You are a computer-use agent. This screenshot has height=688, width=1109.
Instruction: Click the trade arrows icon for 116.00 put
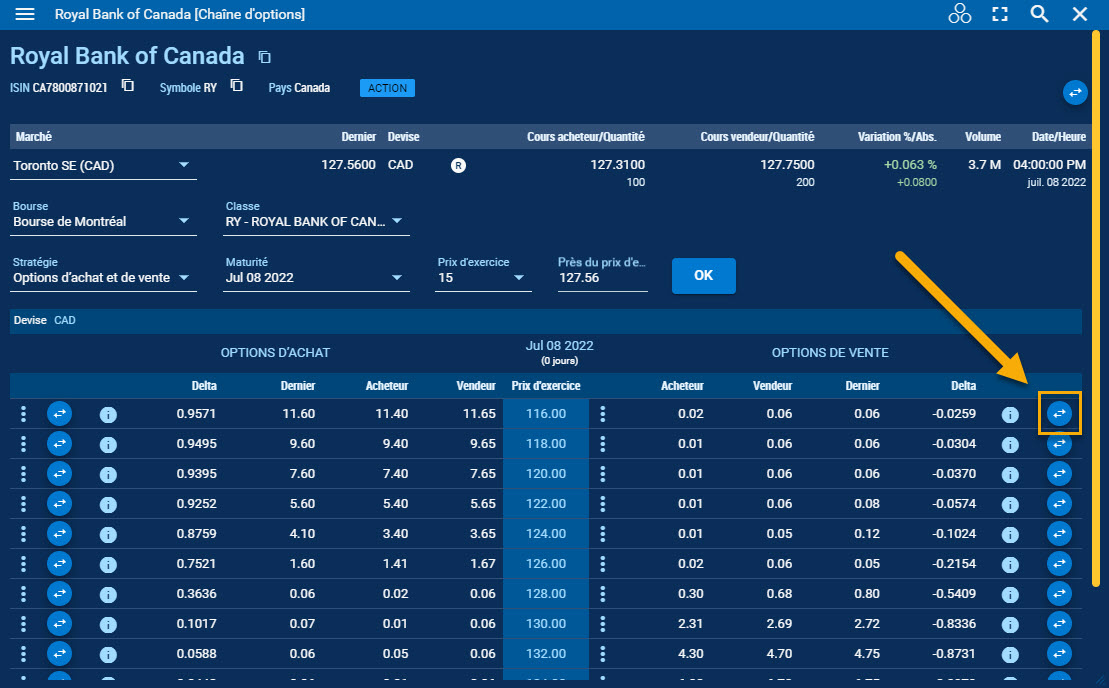click(1059, 413)
